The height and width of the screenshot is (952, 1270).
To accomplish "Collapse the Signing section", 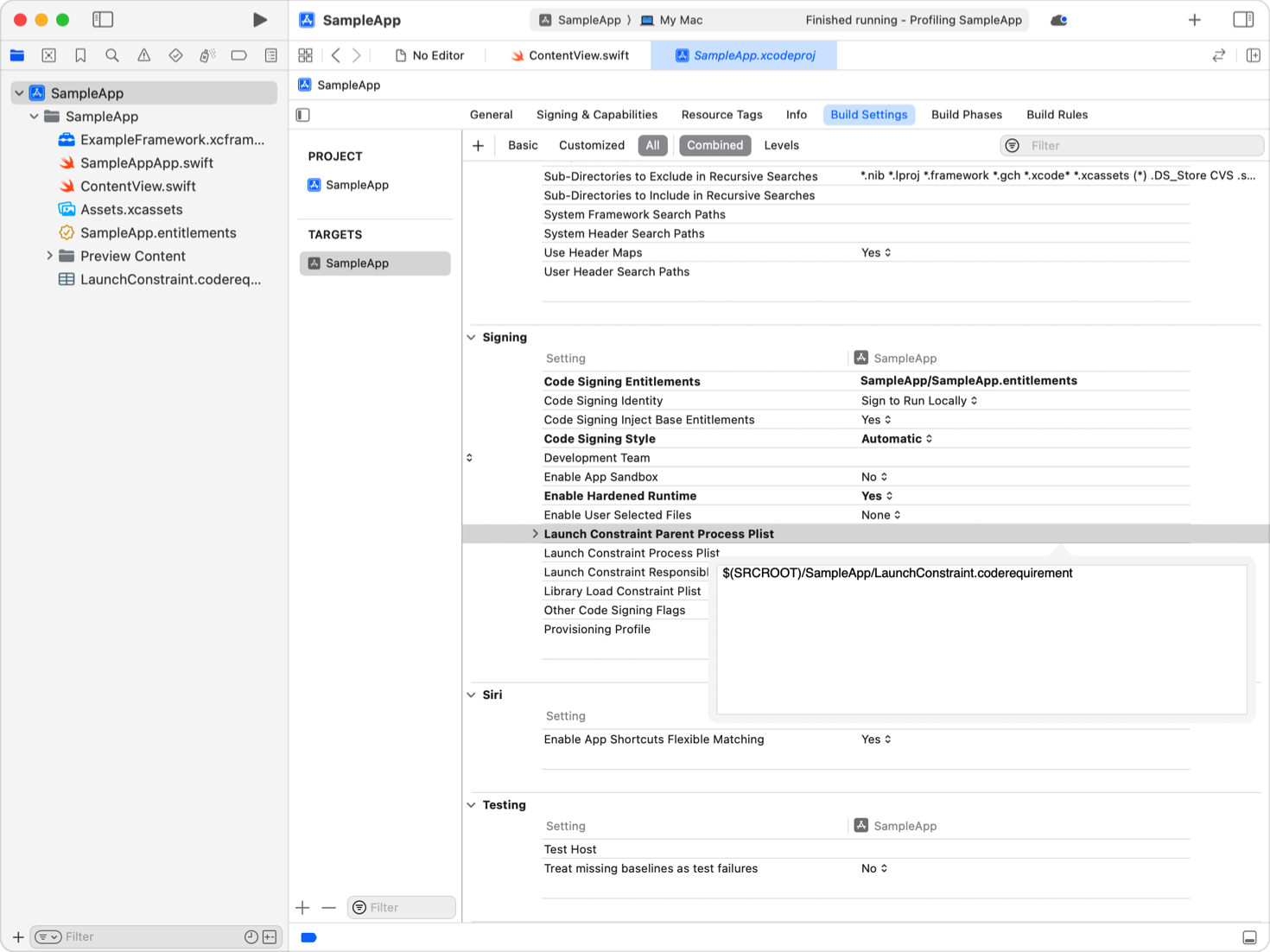I will click(x=471, y=337).
